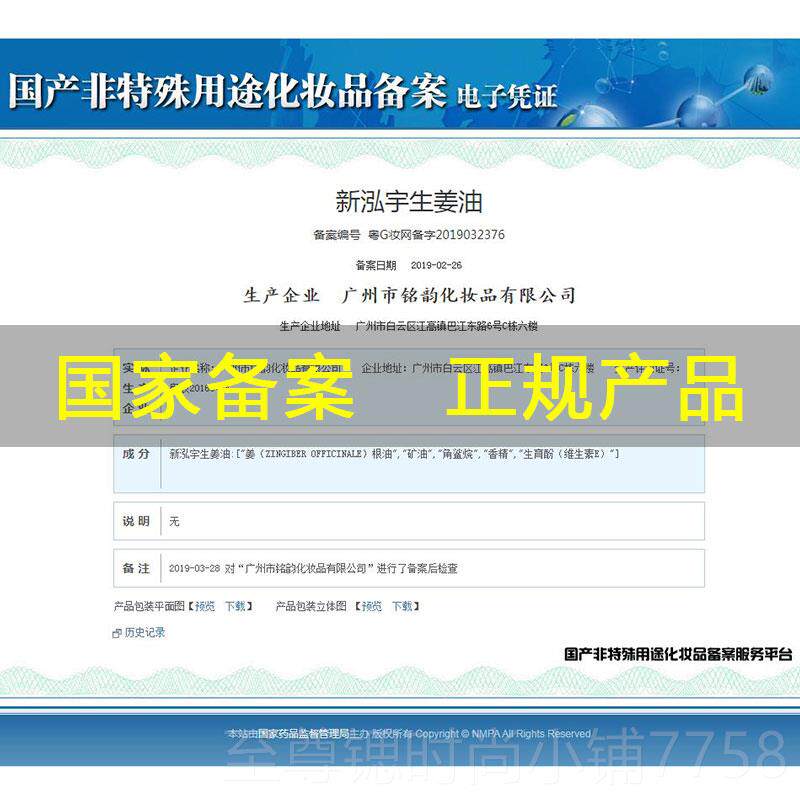Click 下载 link for 产品包装平面图
The image size is (800, 800).
235,606
